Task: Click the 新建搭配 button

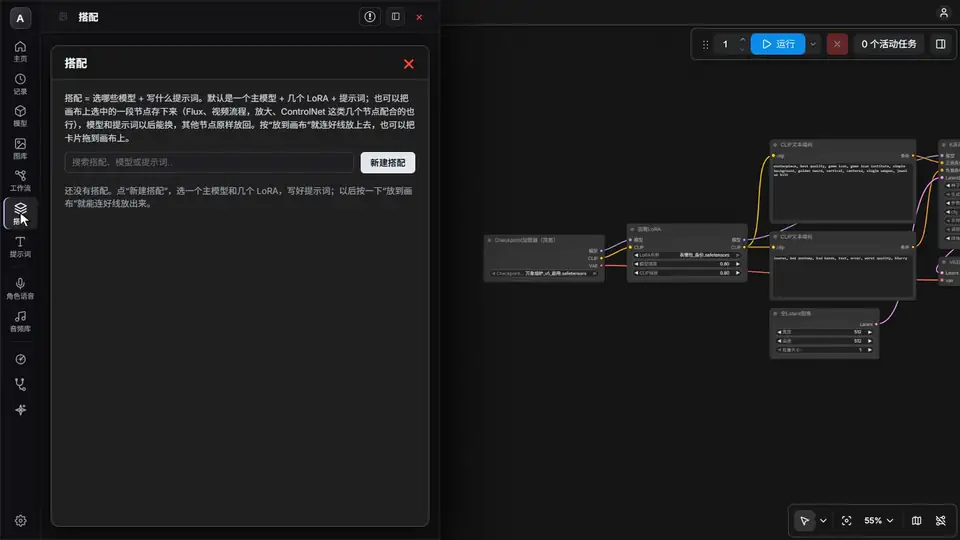Action: [388, 163]
